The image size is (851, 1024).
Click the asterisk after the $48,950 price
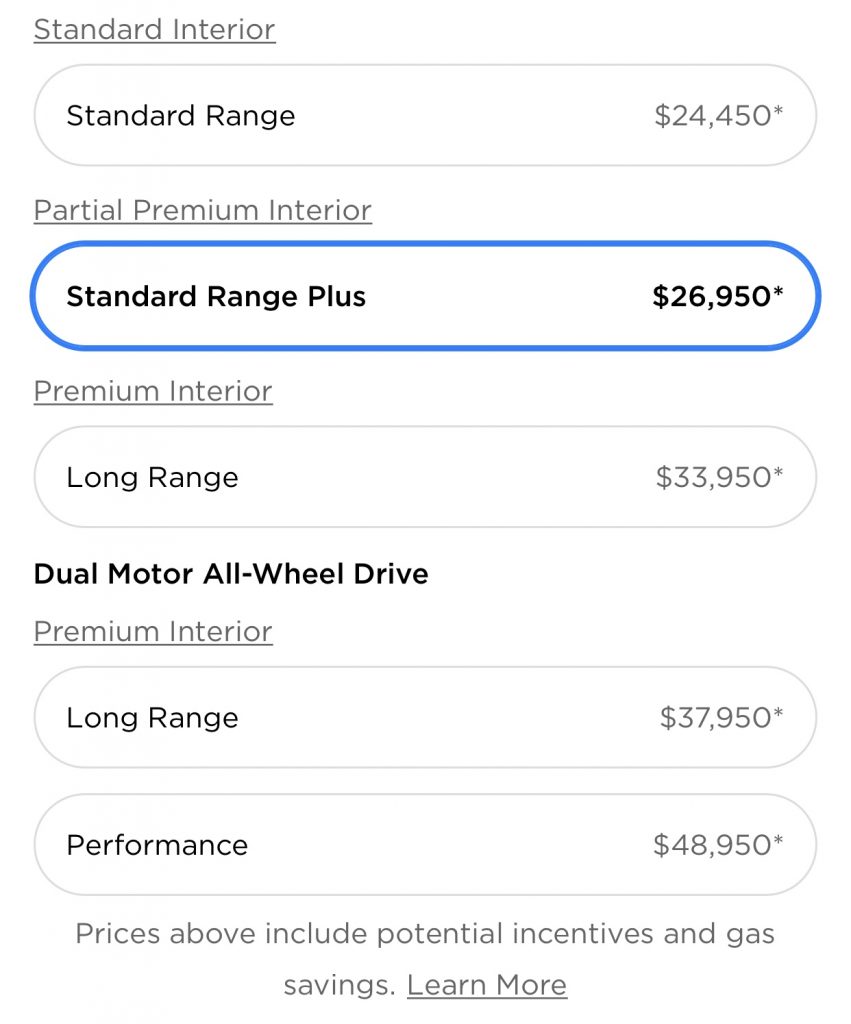(x=778, y=841)
